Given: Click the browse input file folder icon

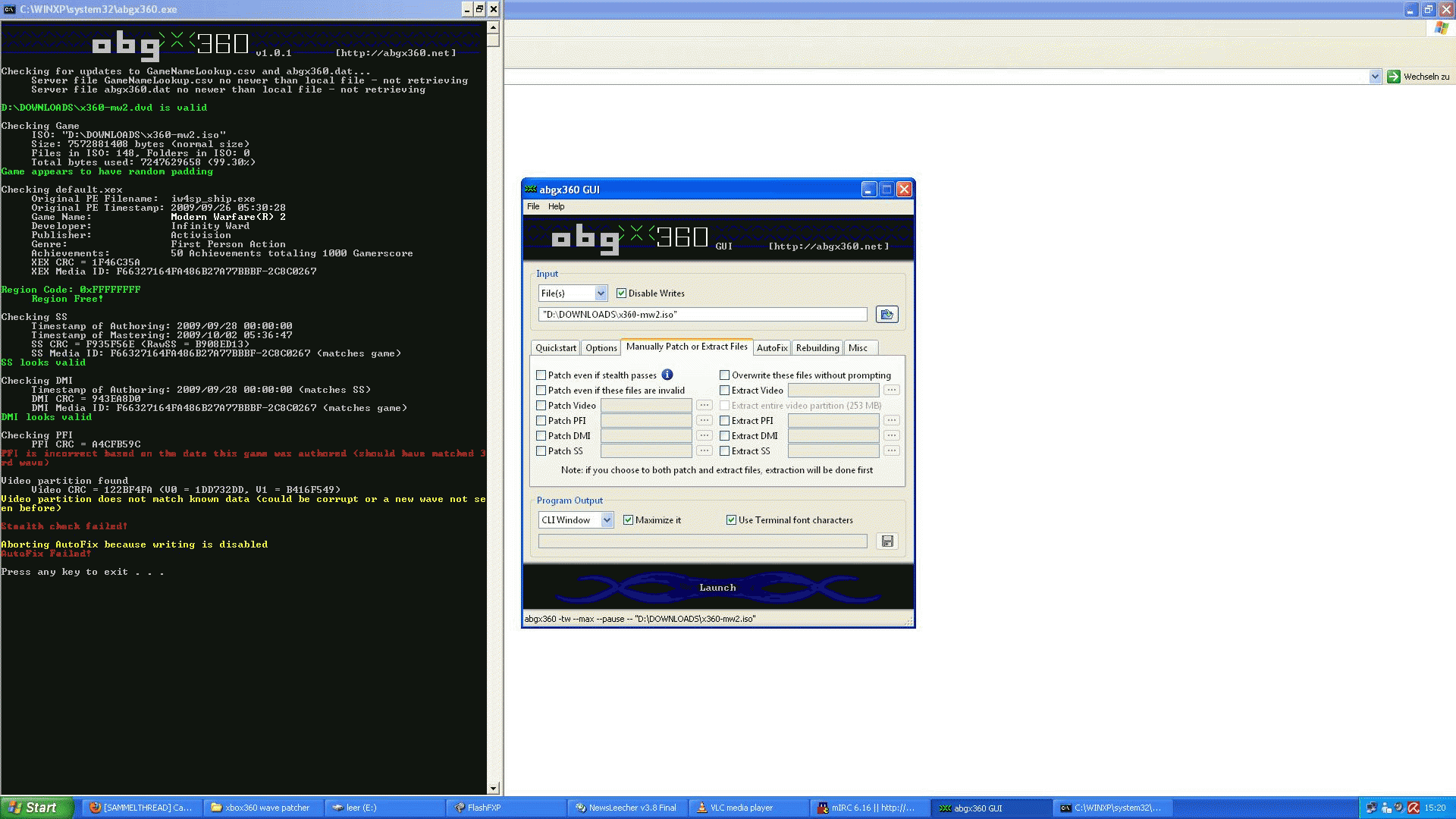Looking at the screenshot, I should 886,314.
